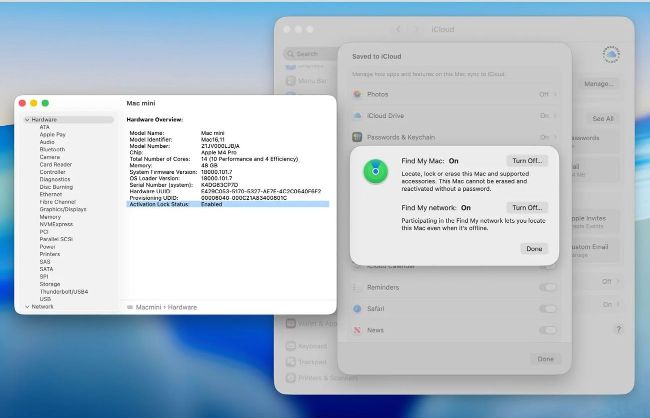Click the help question mark button
Screen dimensions: 650x418
pos(618,329)
